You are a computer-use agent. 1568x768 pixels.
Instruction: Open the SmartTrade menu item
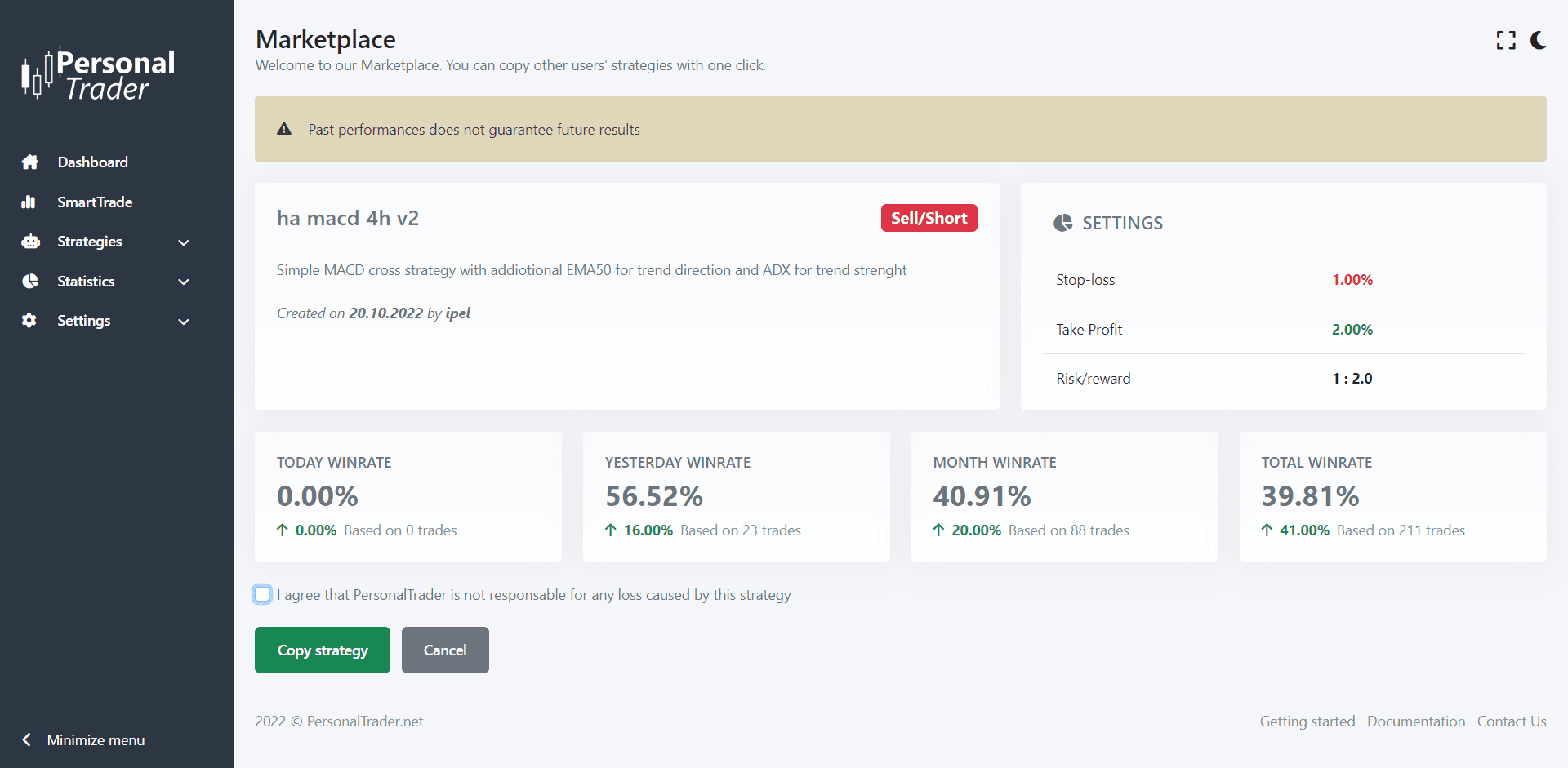[95, 202]
